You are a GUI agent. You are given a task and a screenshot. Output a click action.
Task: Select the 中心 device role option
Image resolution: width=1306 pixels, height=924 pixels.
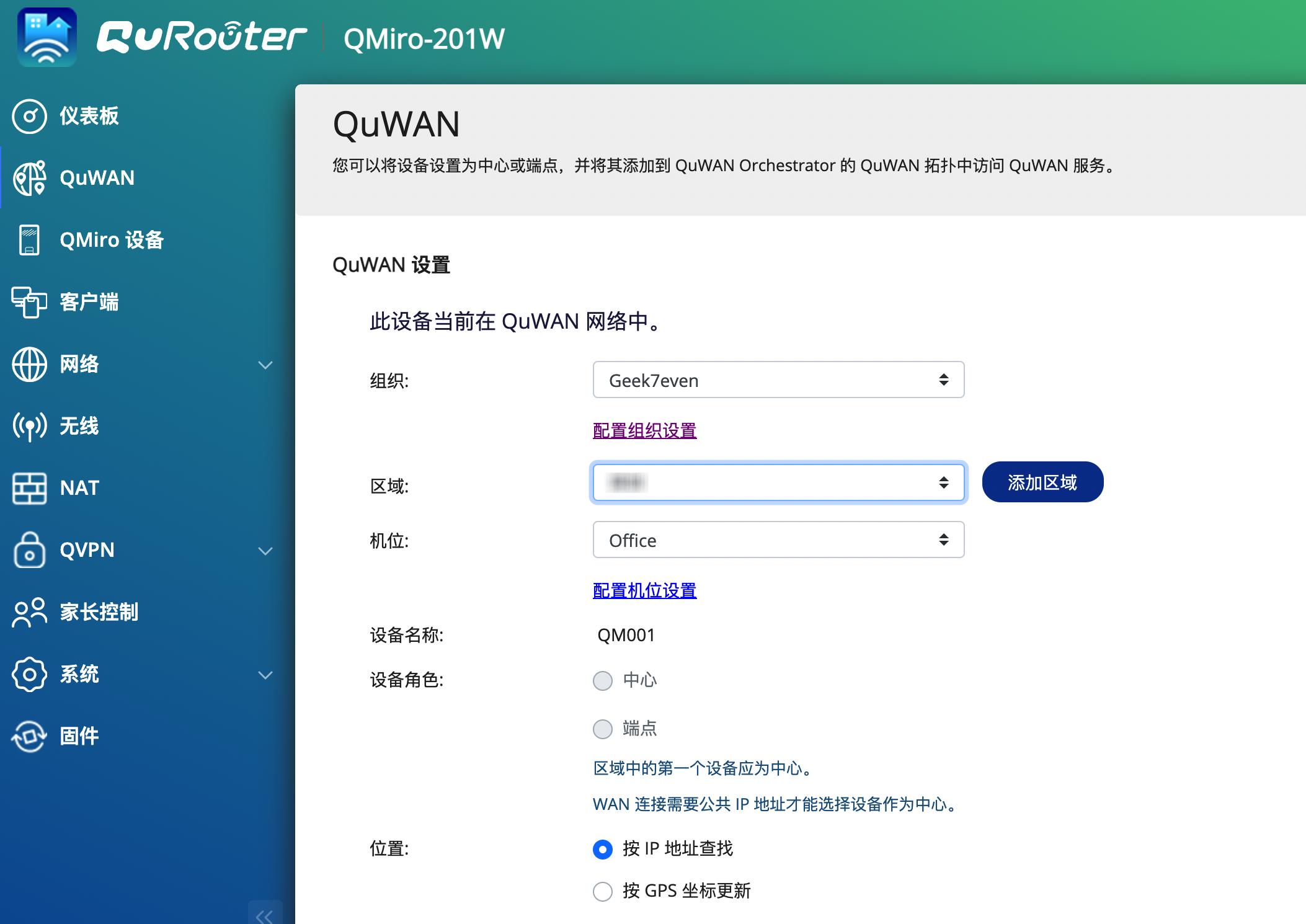pyautogui.click(x=602, y=680)
